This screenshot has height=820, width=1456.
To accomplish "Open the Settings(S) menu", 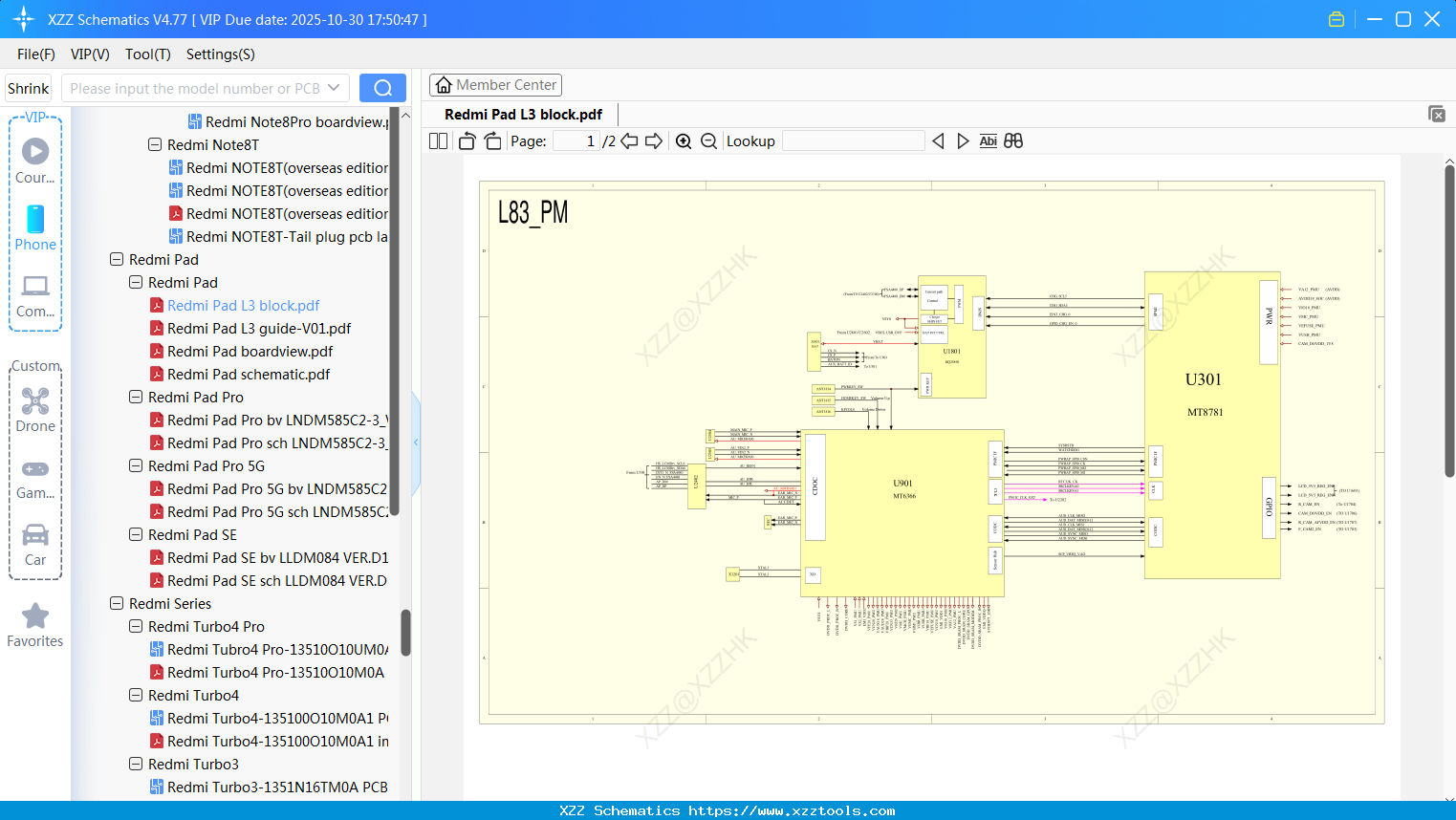I will coord(220,54).
